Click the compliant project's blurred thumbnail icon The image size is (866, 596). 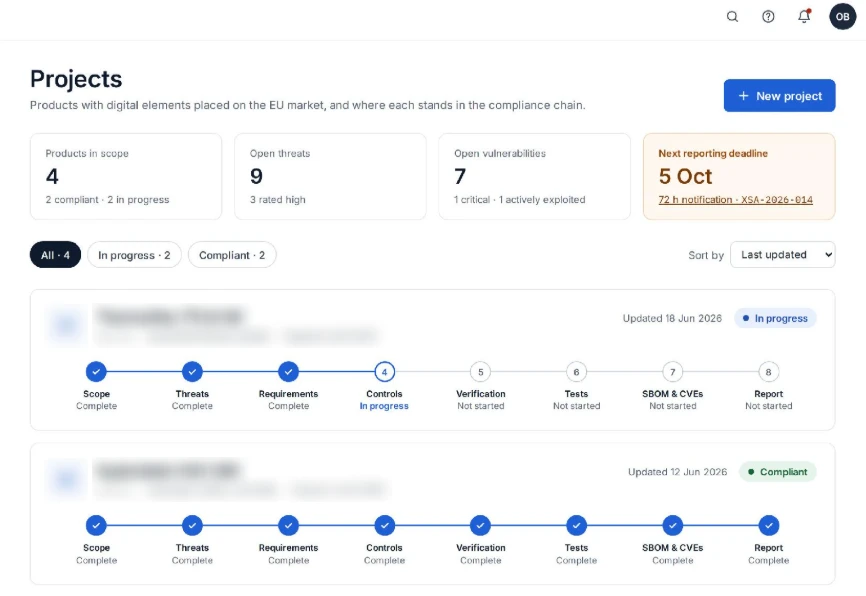66,478
